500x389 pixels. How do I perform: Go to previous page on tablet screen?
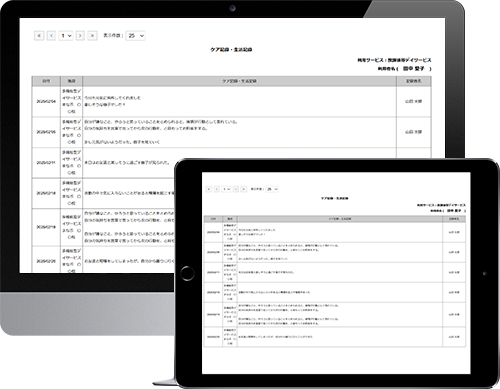tap(217, 189)
